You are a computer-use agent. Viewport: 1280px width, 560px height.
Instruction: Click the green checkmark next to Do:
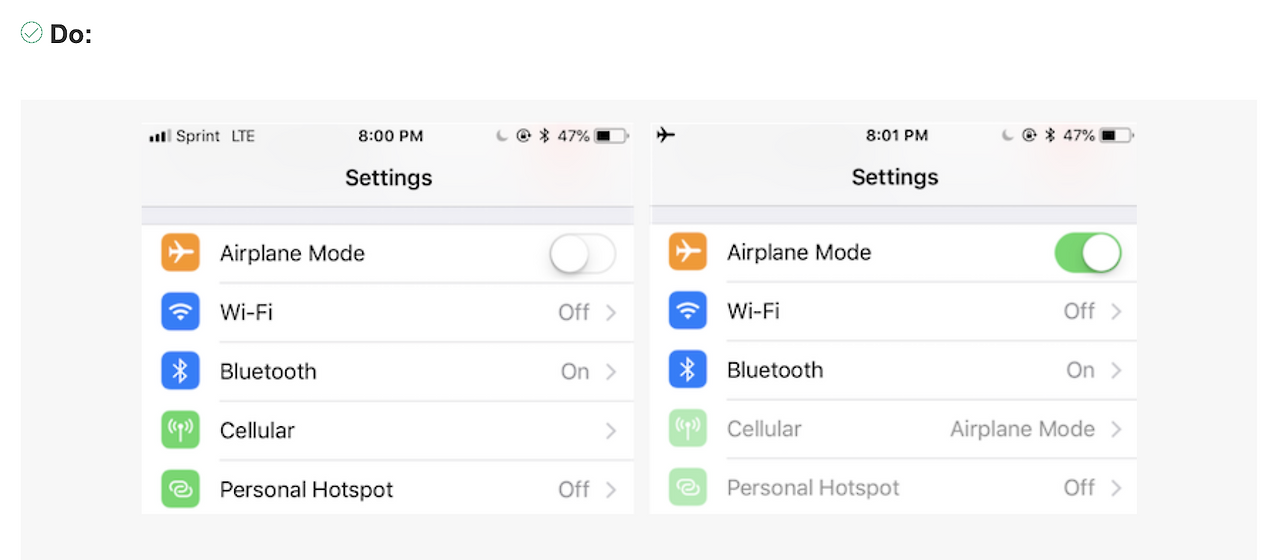[31, 33]
